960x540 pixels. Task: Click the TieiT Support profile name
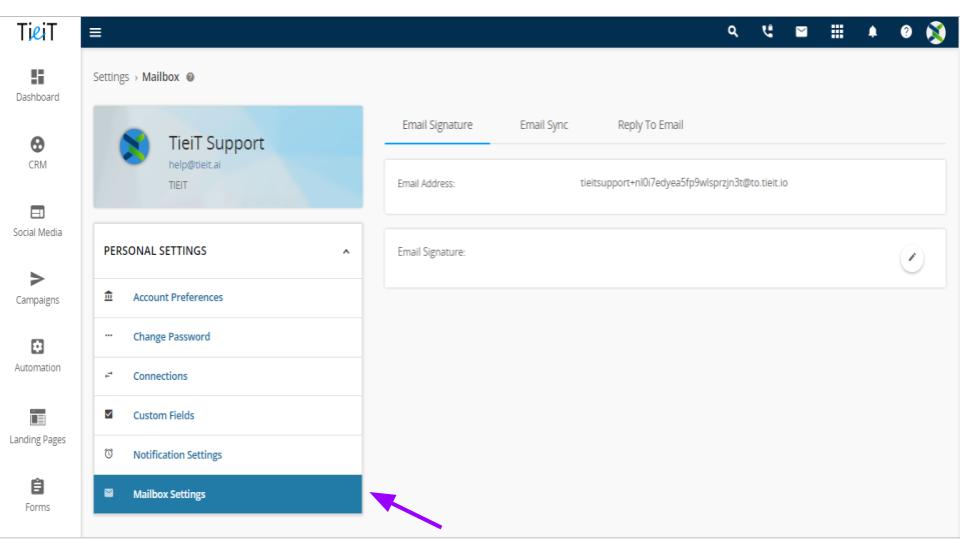click(216, 143)
